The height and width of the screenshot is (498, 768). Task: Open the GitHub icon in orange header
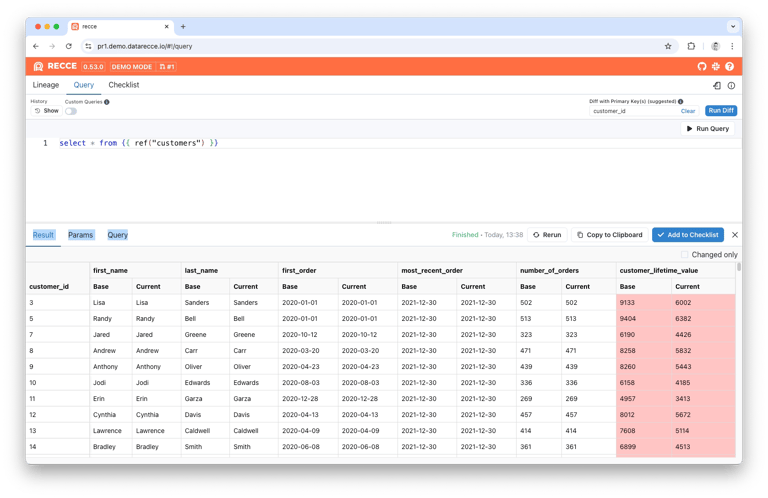[x=702, y=66]
